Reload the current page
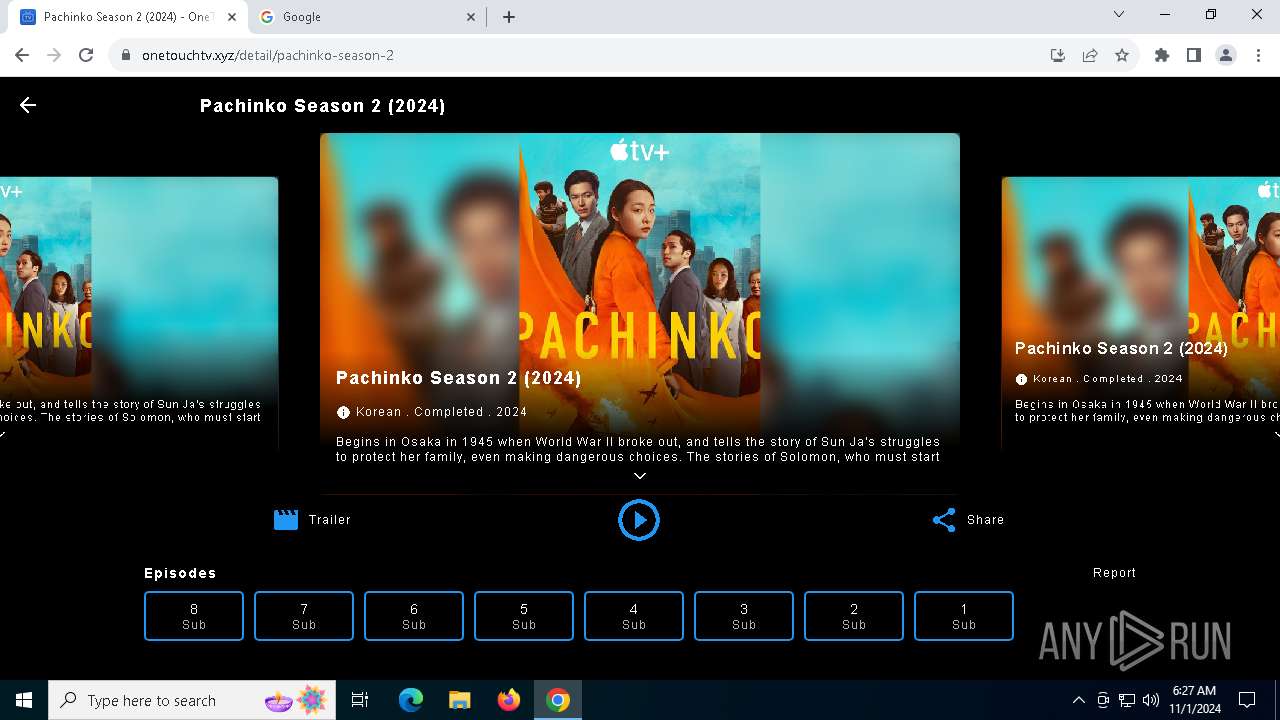 click(86, 55)
